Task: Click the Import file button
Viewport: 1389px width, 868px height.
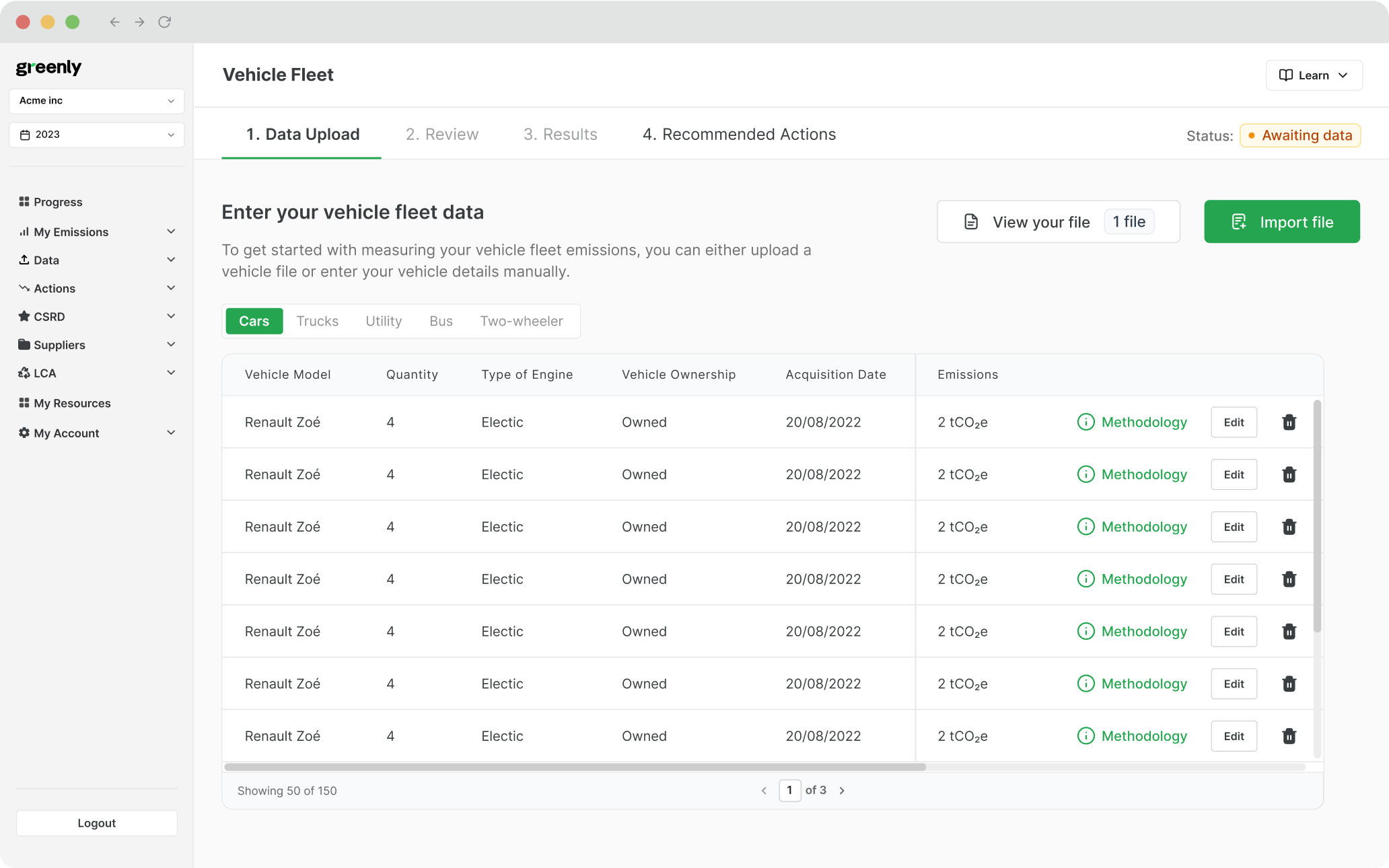Action: coord(1282,221)
